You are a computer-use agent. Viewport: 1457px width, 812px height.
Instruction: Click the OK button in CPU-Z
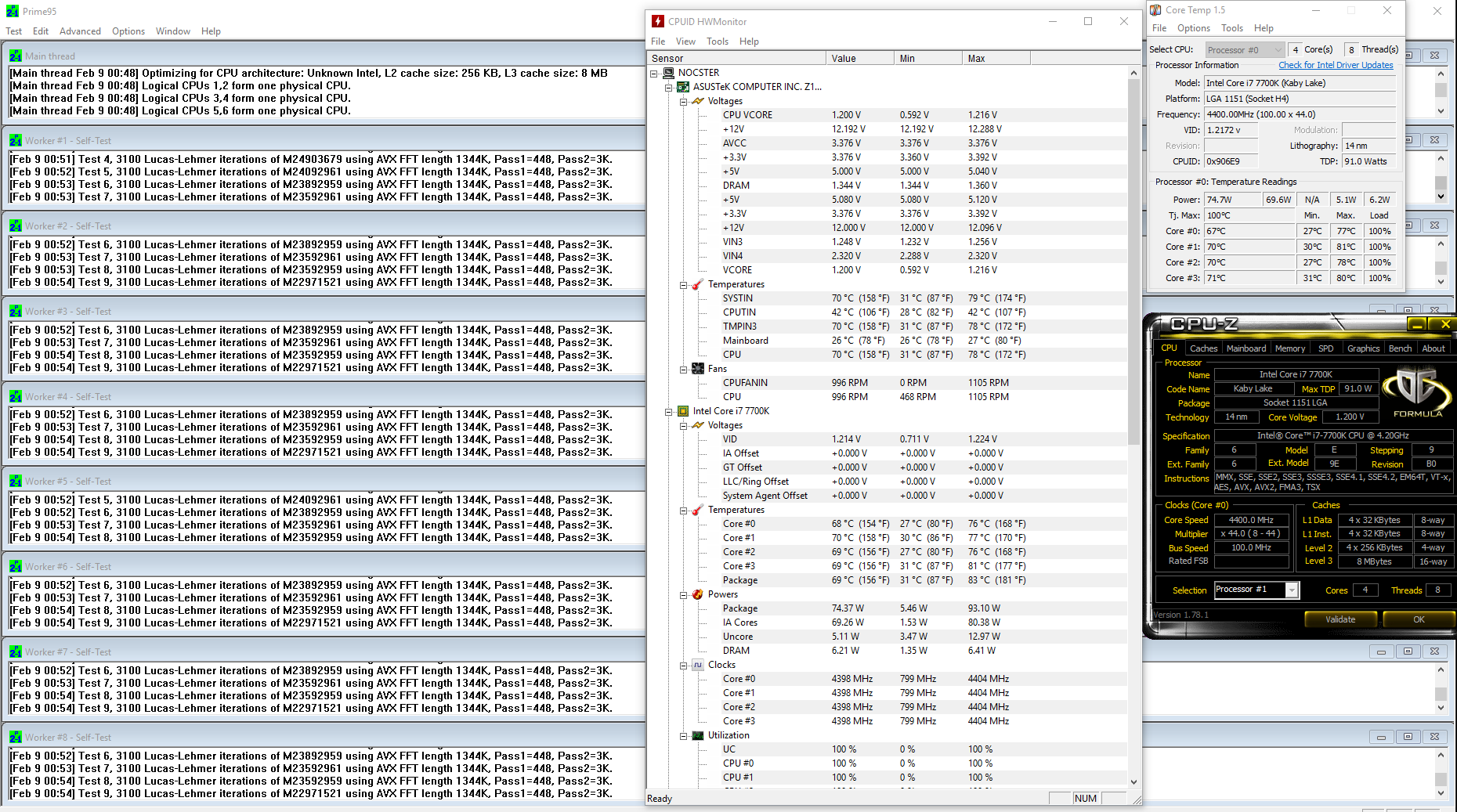[x=1419, y=619]
